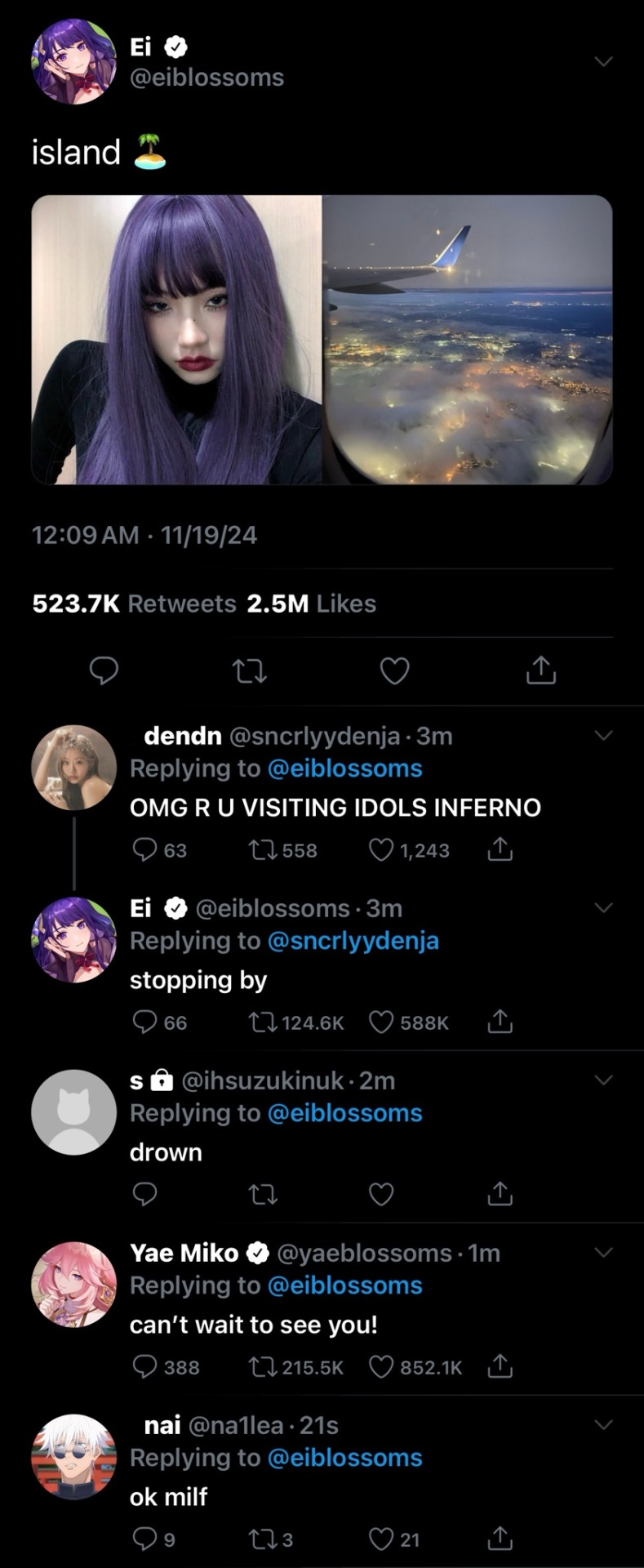Expand chevron menu on dendn's reply
This screenshot has width=644, height=1568.
click(603, 736)
